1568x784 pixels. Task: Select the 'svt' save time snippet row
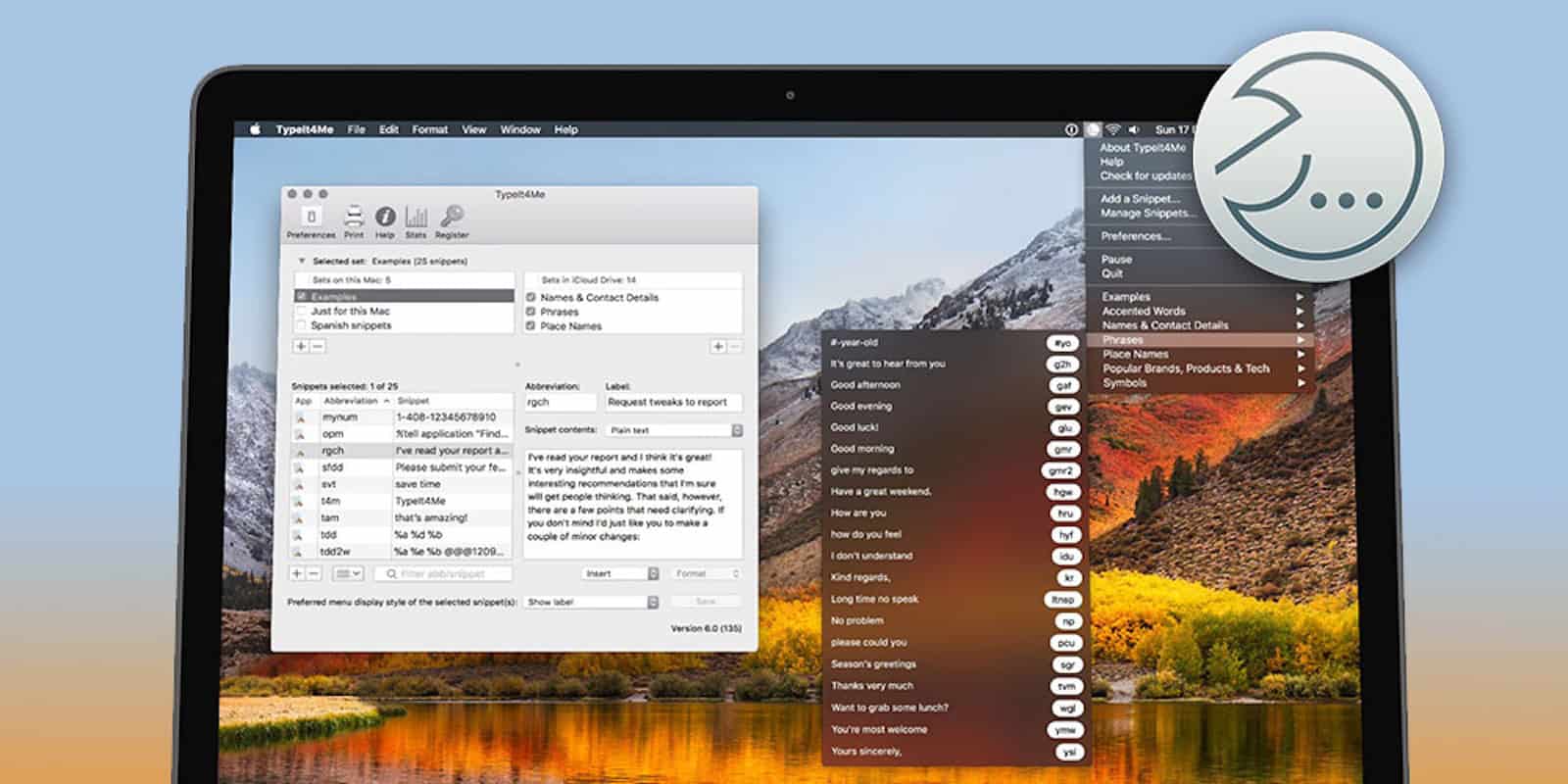point(402,485)
